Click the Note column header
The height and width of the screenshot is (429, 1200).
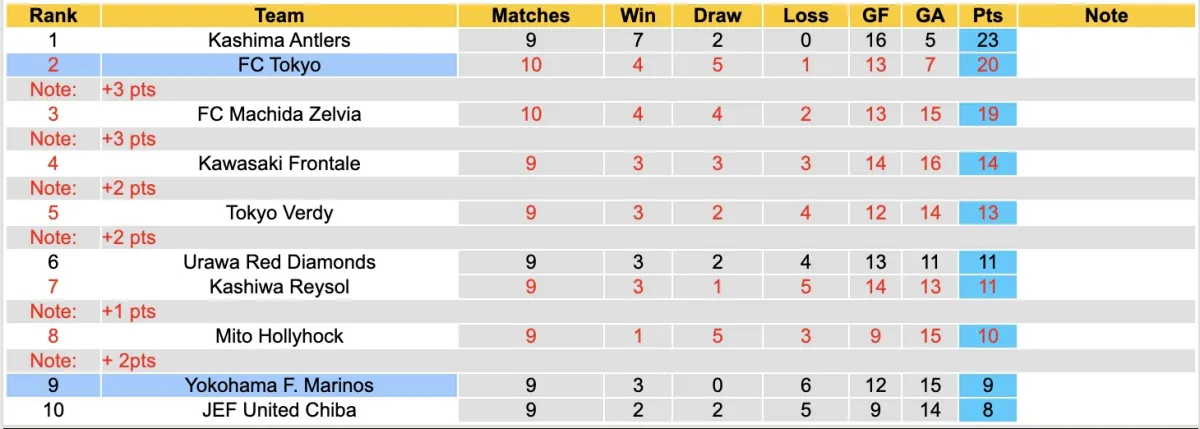click(x=1105, y=16)
